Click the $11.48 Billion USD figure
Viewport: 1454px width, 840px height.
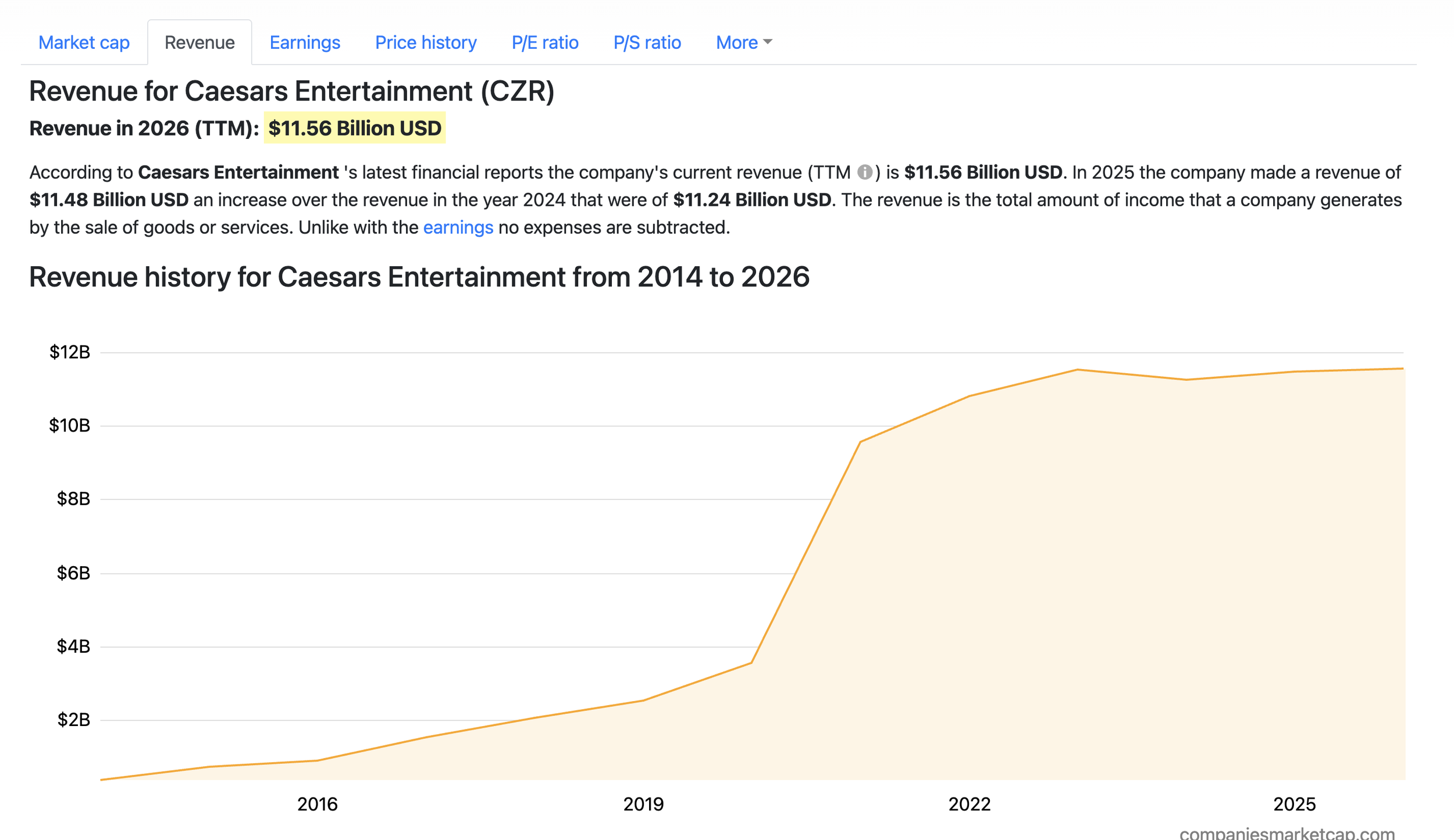tap(109, 200)
